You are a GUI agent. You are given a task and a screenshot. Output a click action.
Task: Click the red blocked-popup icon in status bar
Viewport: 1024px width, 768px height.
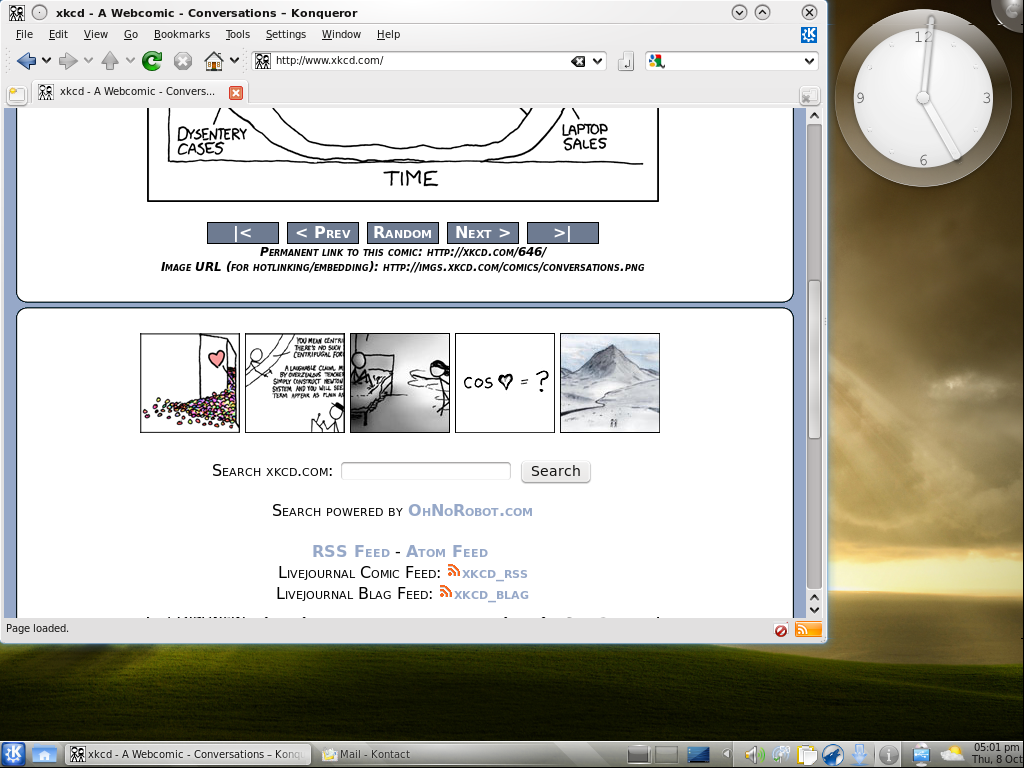tap(781, 630)
